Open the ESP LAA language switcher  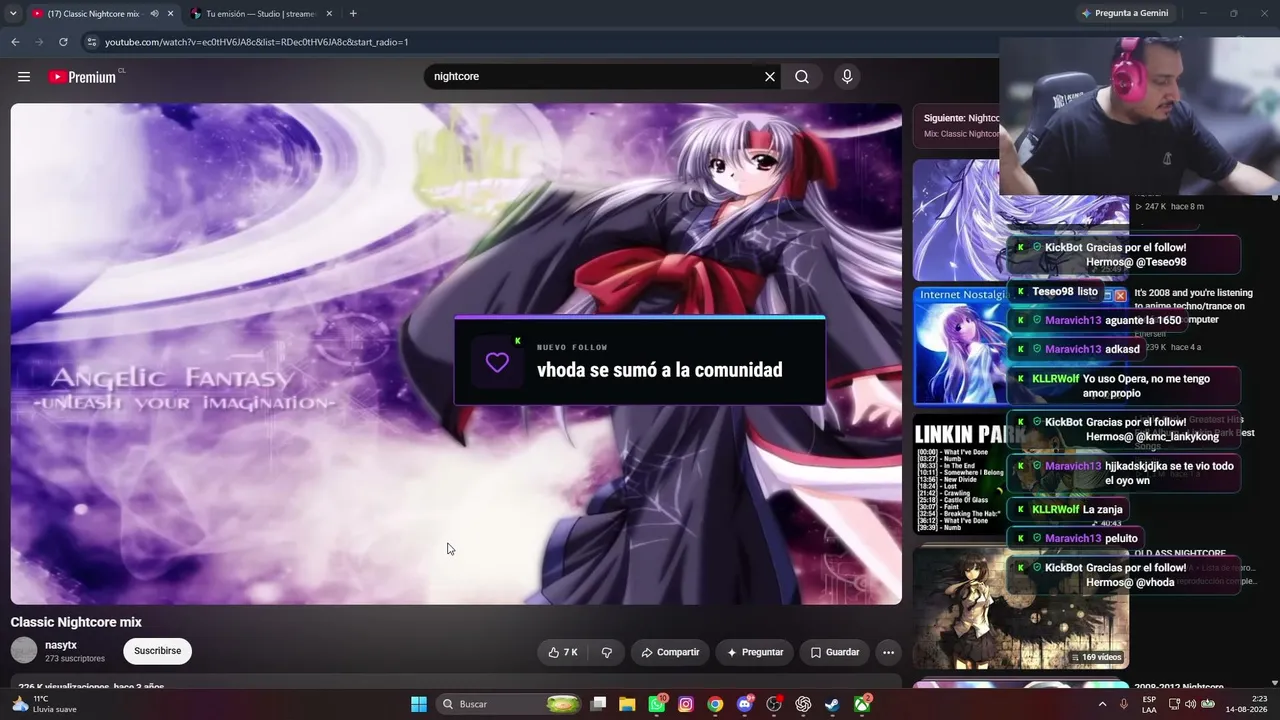click(1150, 704)
